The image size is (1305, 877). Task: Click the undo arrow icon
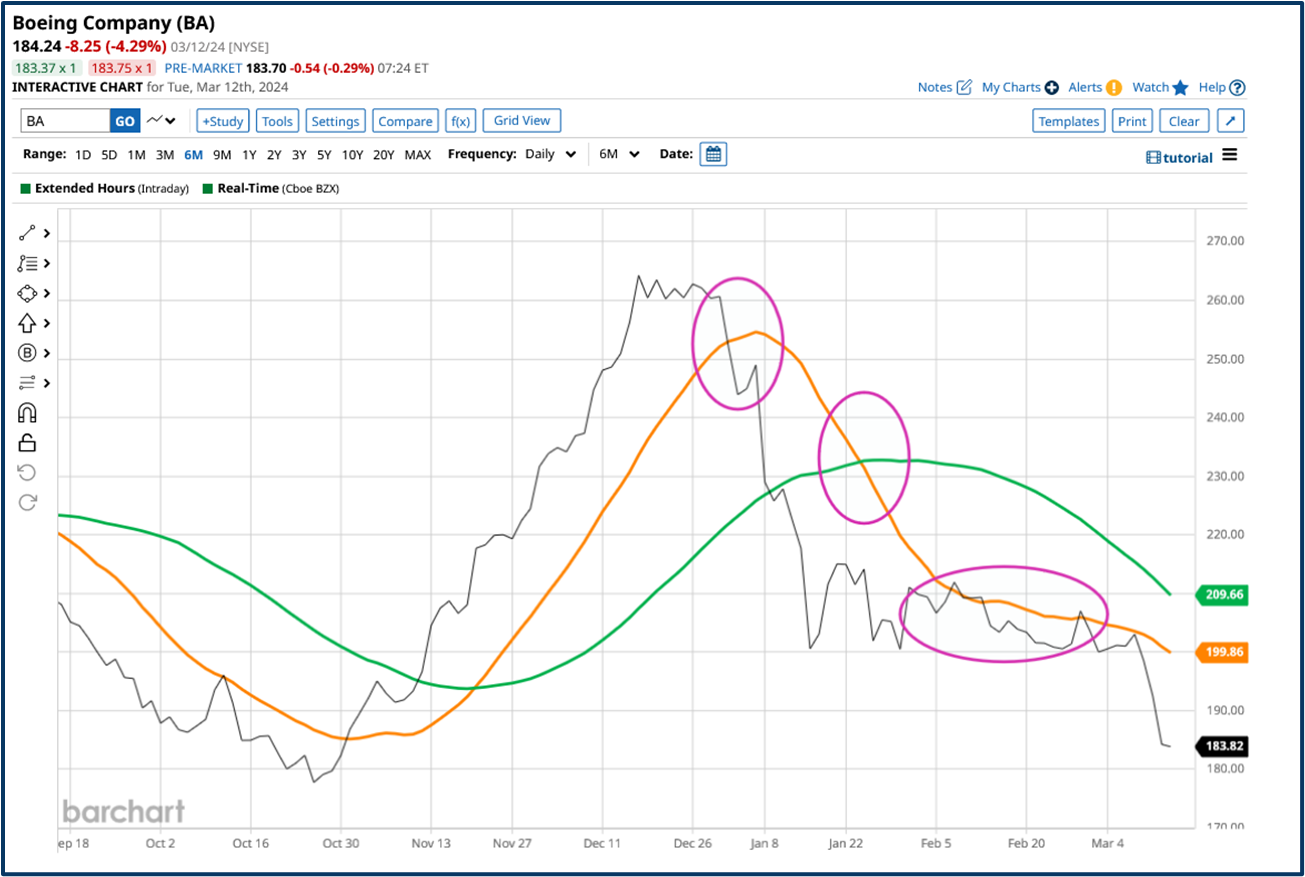pyautogui.click(x=27, y=471)
